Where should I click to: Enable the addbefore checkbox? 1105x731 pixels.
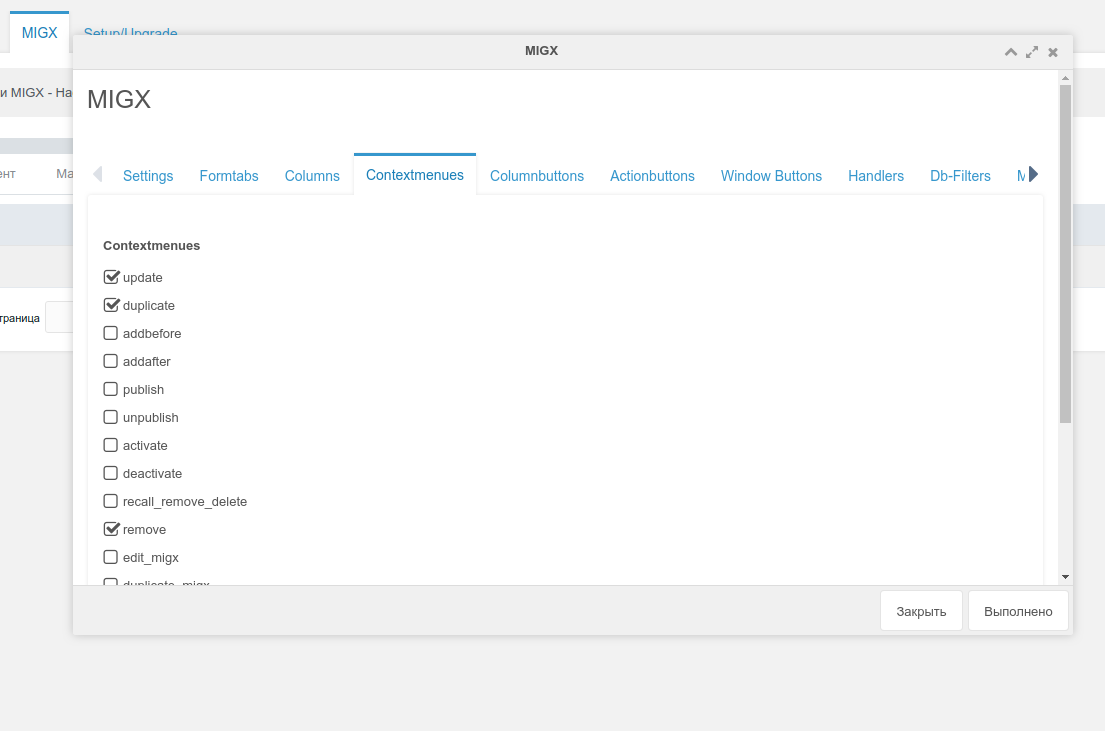(x=111, y=333)
